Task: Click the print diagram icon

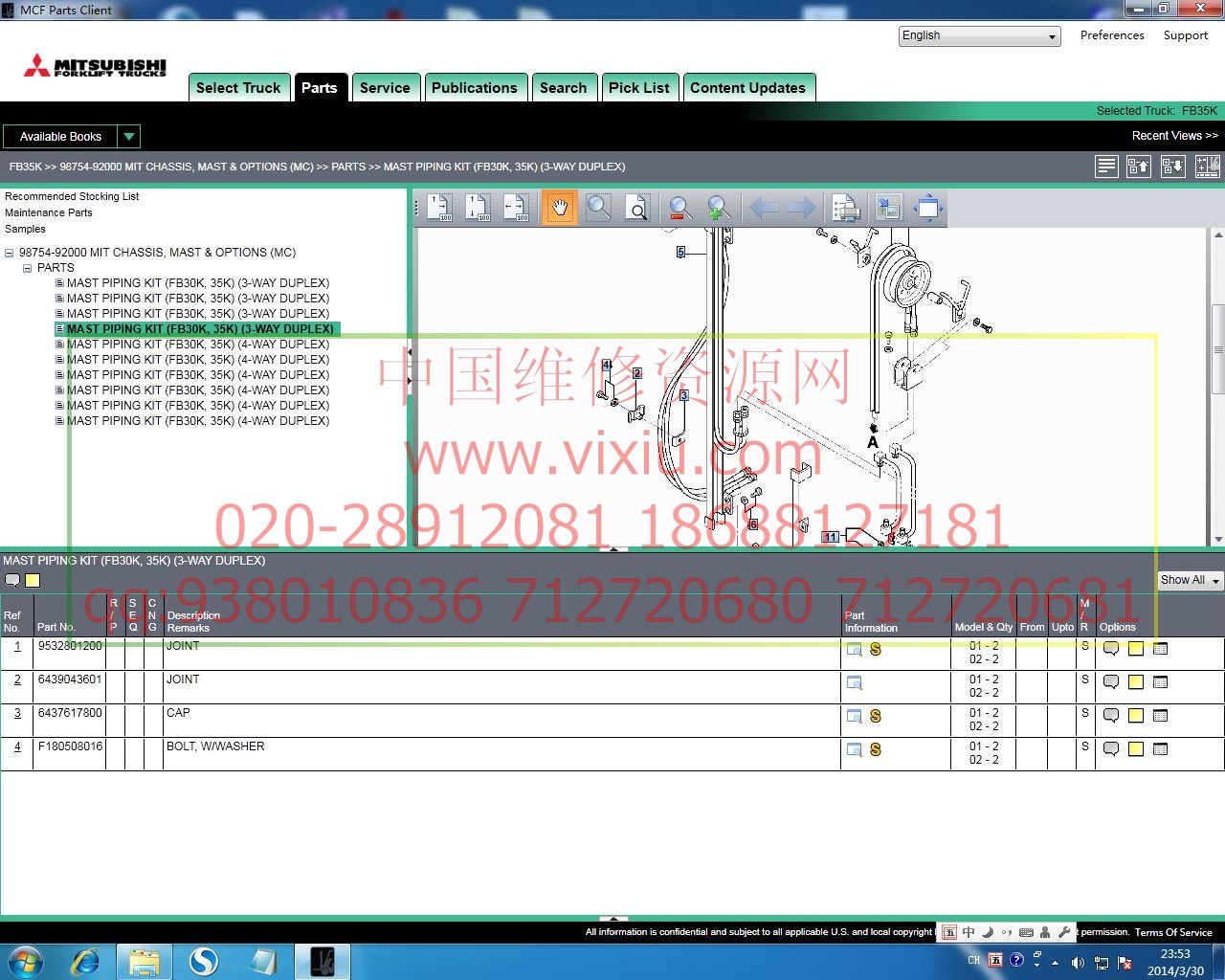Action: pyautogui.click(x=845, y=208)
